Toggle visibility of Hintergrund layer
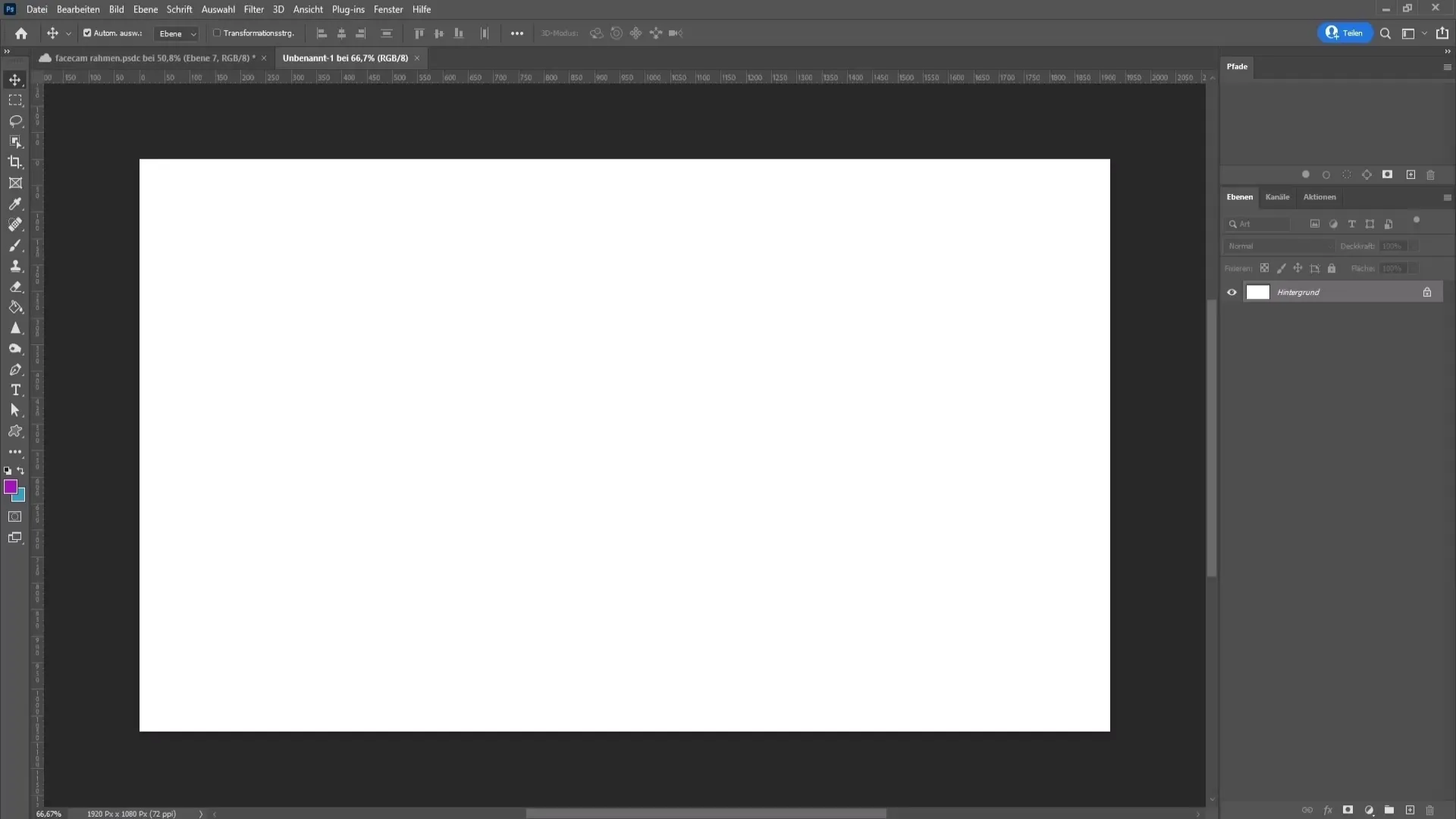This screenshot has height=819, width=1456. (x=1232, y=292)
